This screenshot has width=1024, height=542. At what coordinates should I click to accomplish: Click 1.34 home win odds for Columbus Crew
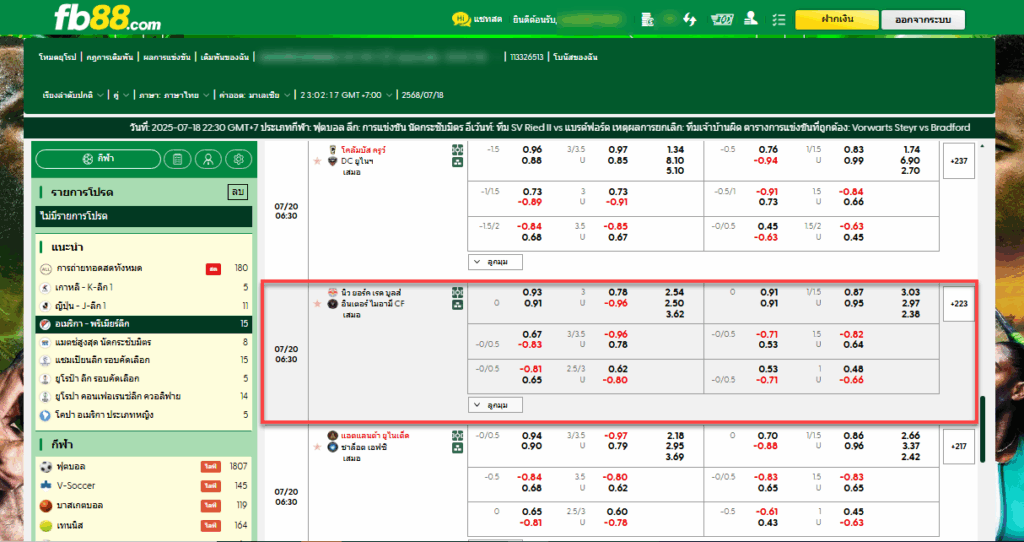[675, 150]
